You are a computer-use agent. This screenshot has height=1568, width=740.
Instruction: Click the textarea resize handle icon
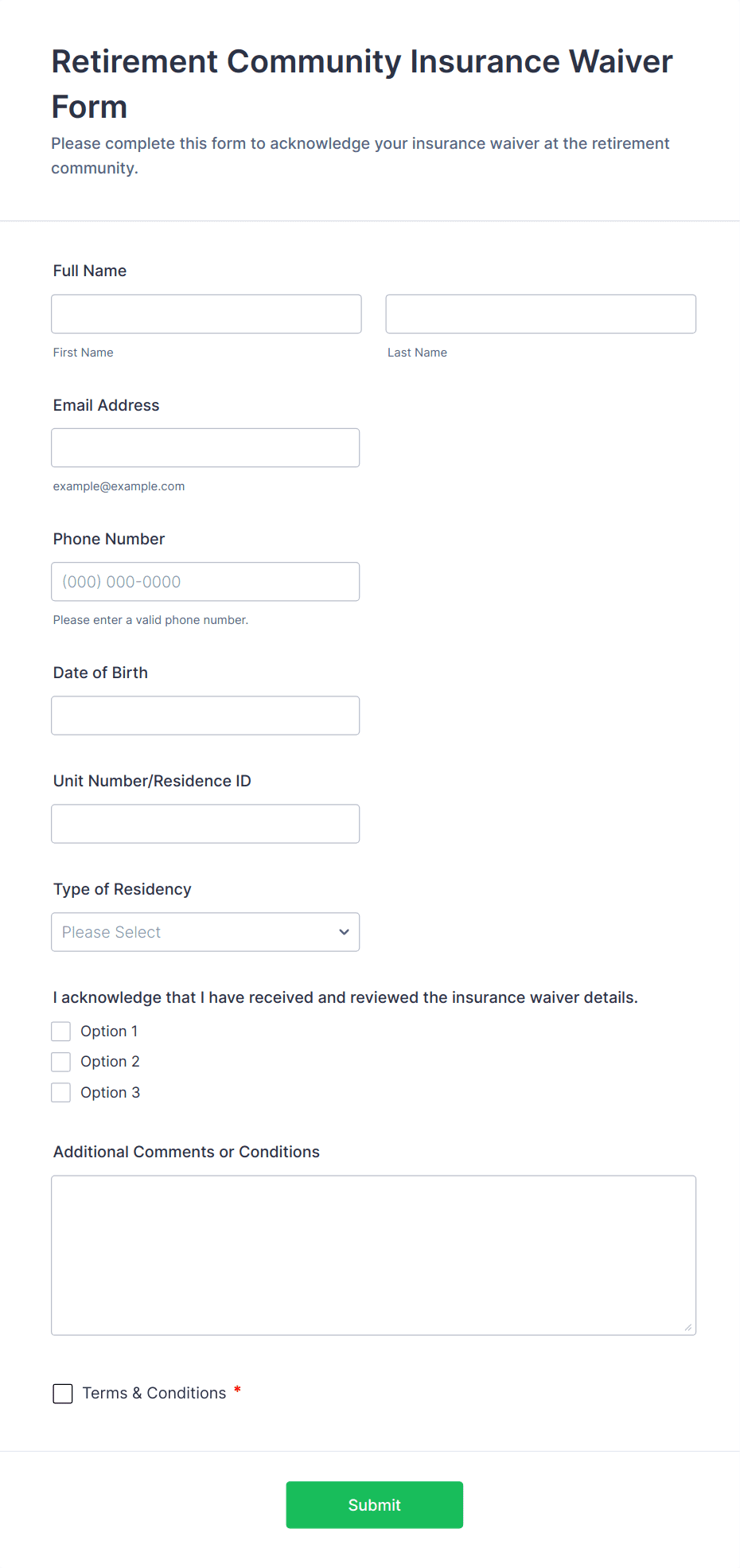(x=688, y=1327)
